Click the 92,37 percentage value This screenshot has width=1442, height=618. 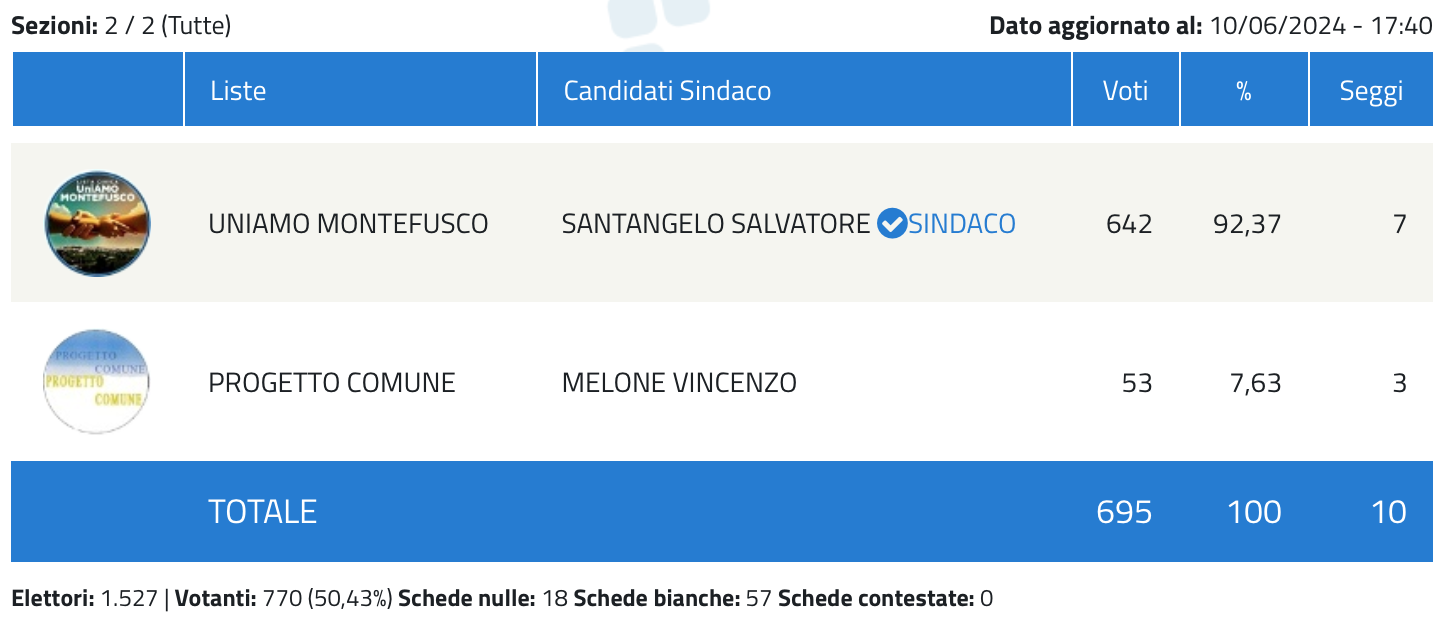(1247, 224)
